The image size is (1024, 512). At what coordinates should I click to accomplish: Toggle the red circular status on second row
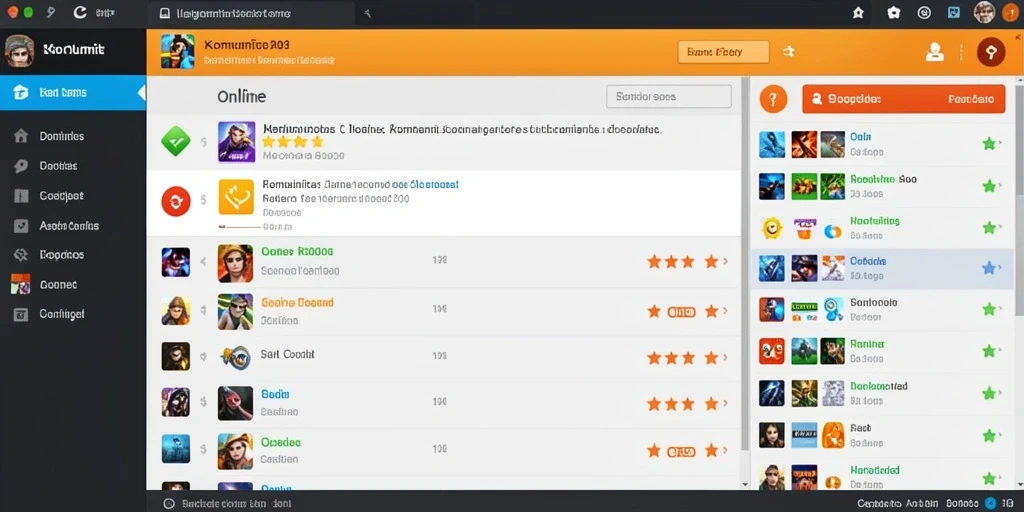click(x=176, y=201)
